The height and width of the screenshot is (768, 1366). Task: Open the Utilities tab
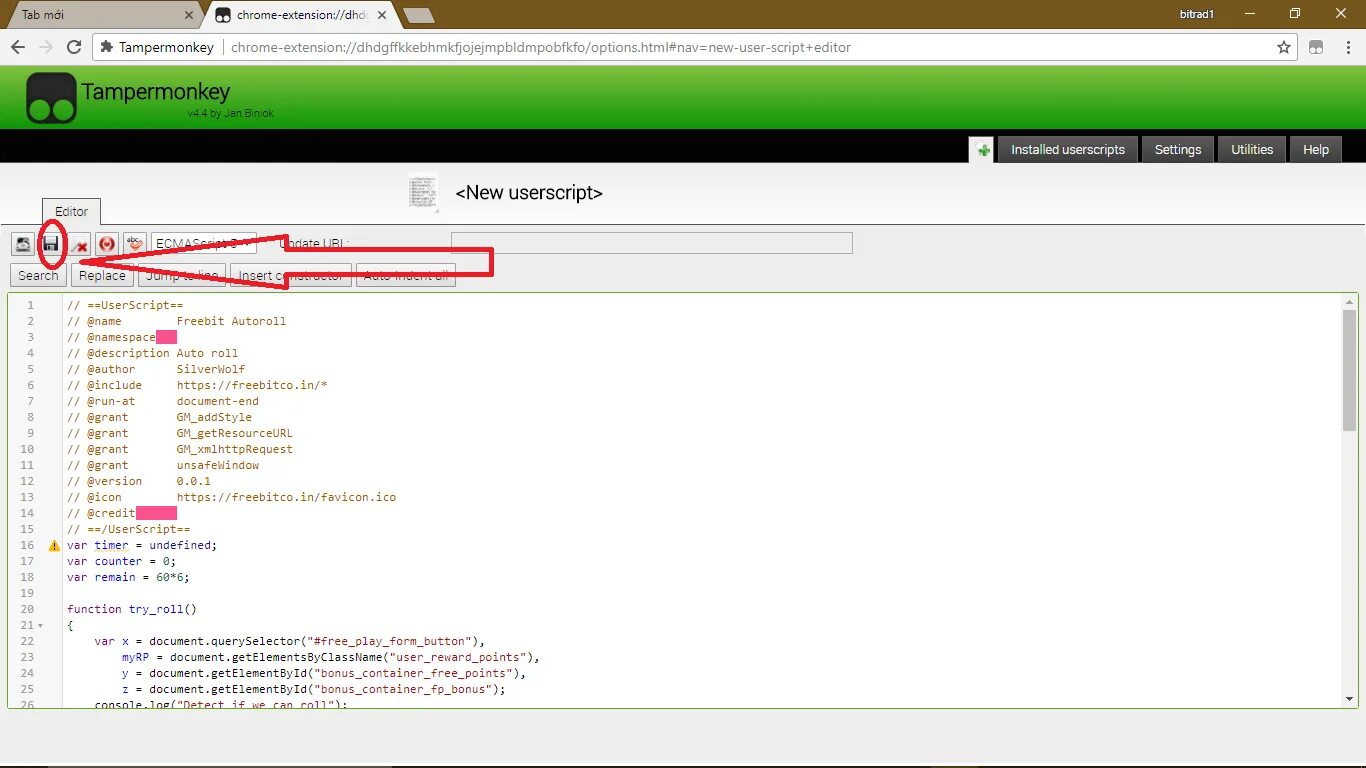(x=1252, y=150)
